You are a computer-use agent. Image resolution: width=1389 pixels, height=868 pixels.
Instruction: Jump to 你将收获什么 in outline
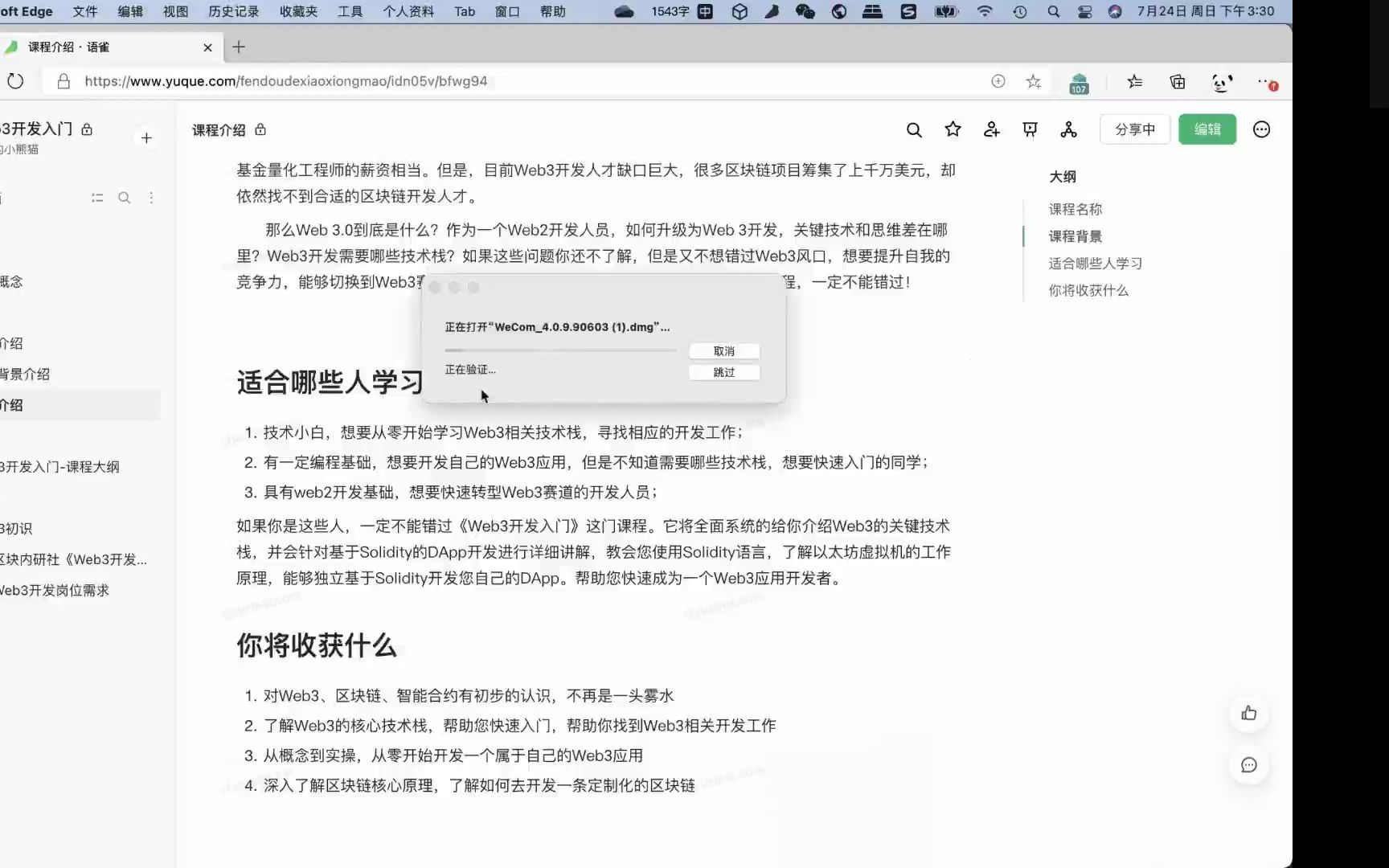coord(1088,290)
